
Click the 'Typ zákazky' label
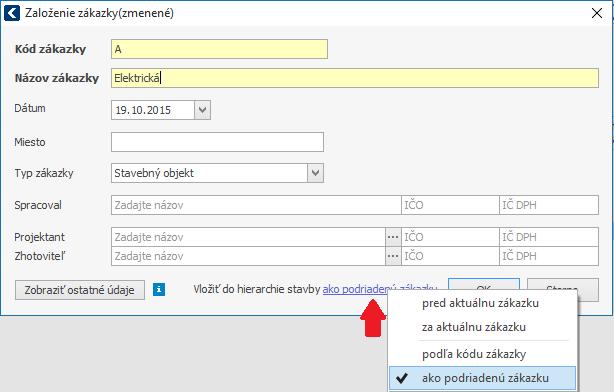point(44,173)
